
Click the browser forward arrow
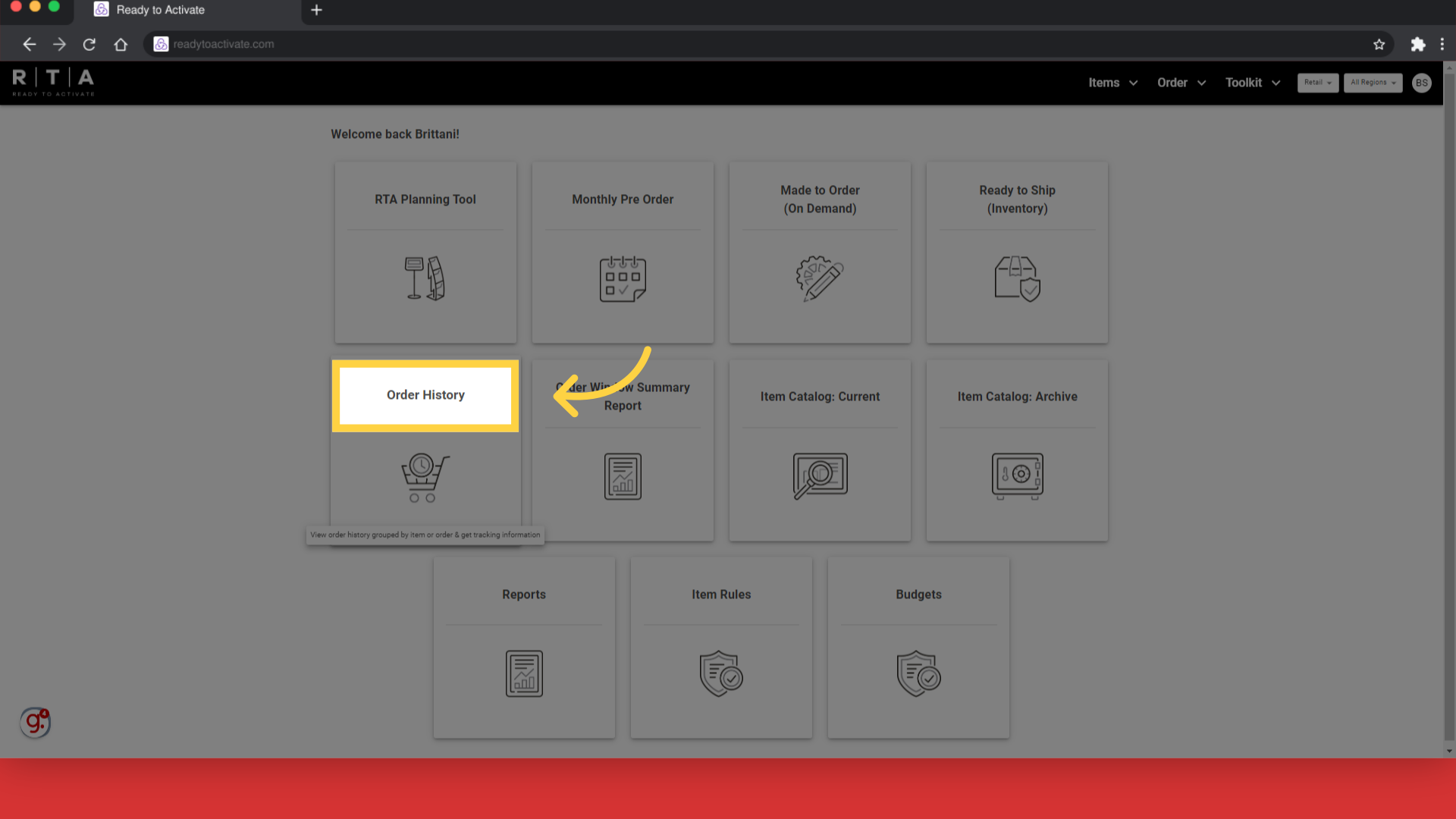pos(59,44)
